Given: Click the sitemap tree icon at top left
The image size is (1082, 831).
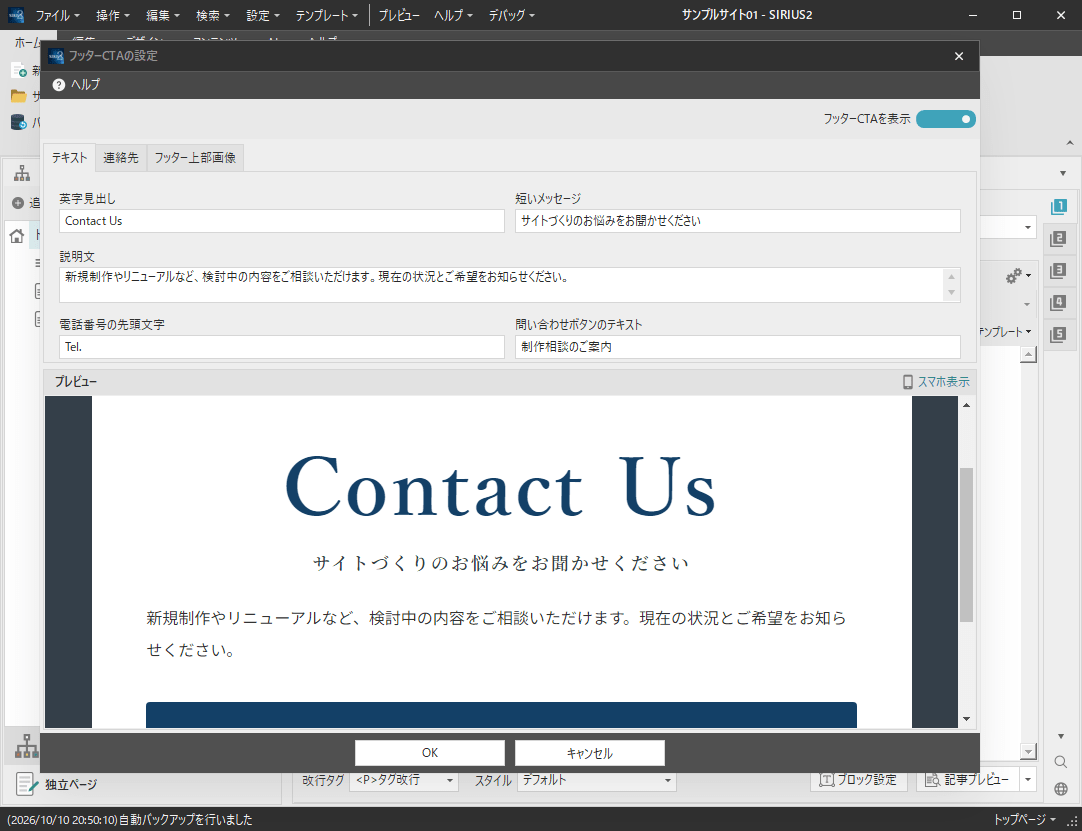Looking at the screenshot, I should 22,173.
